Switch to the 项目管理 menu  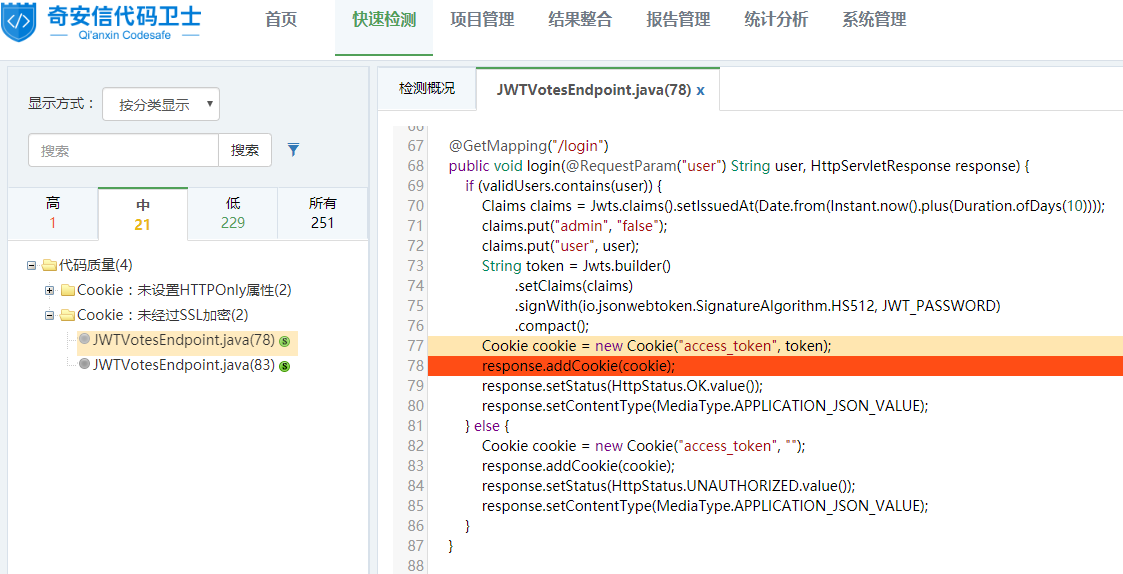(x=482, y=20)
